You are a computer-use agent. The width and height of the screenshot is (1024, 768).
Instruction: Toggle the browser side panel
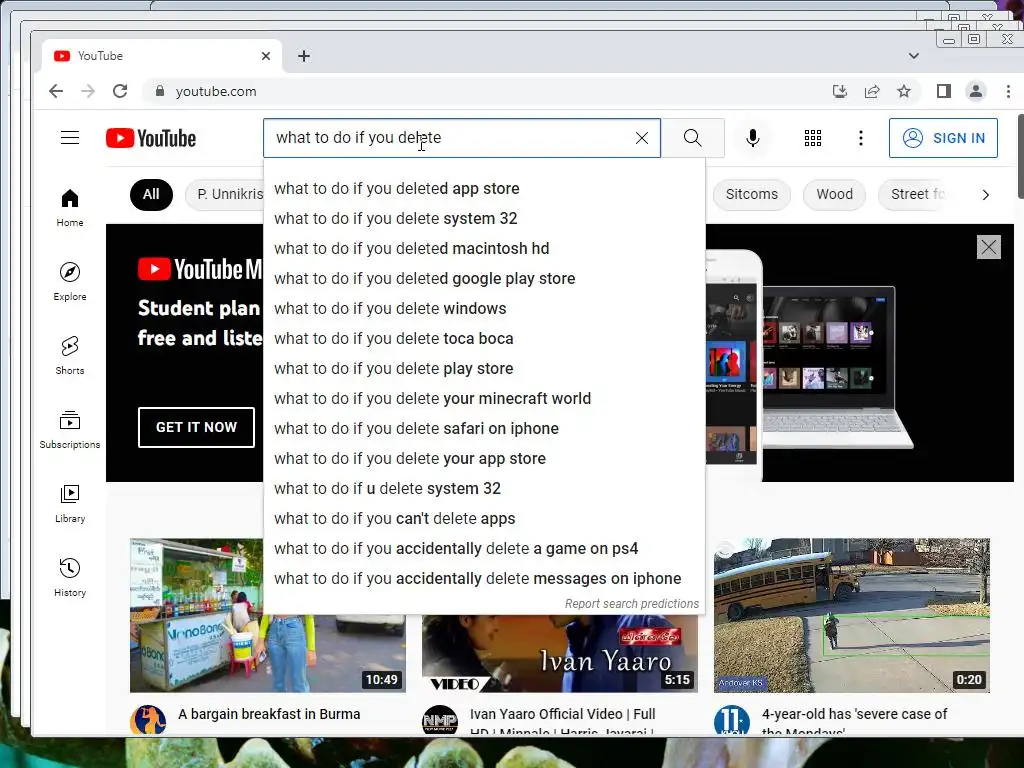(x=944, y=91)
